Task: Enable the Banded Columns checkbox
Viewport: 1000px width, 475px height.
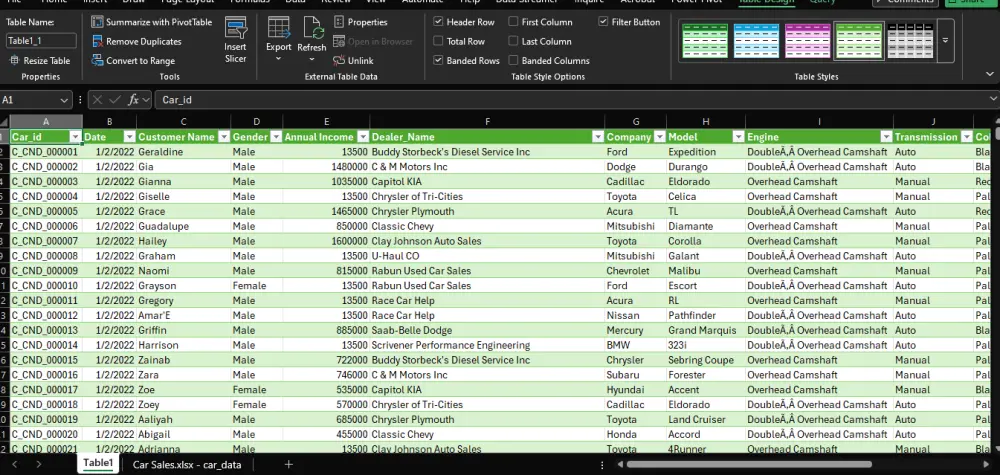Action: [513, 61]
